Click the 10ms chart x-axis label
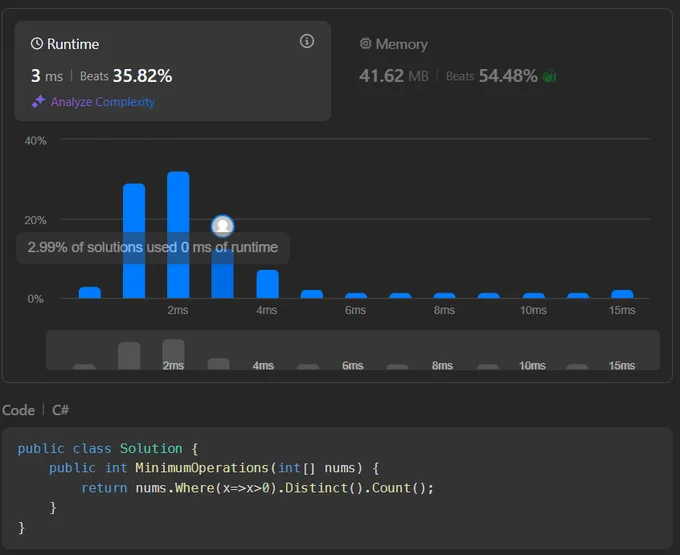 pos(533,310)
